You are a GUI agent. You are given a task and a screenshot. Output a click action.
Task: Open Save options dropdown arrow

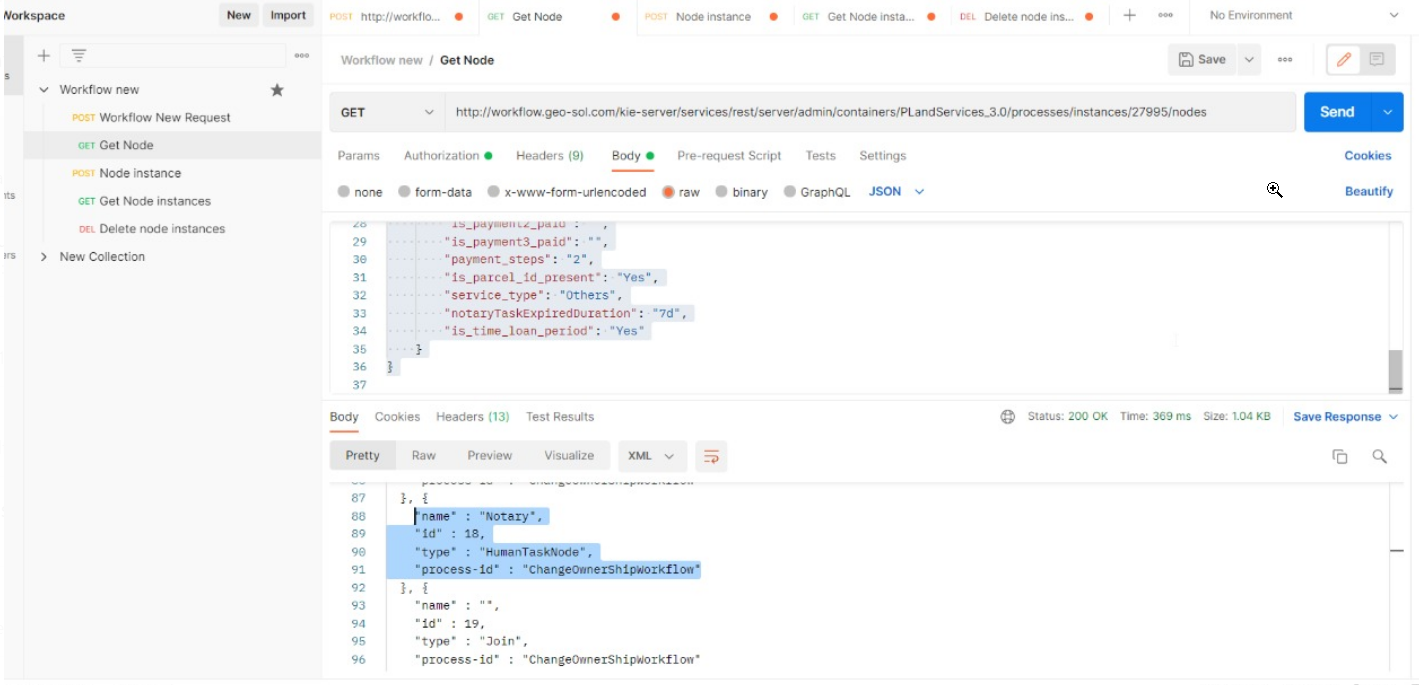coord(1249,60)
